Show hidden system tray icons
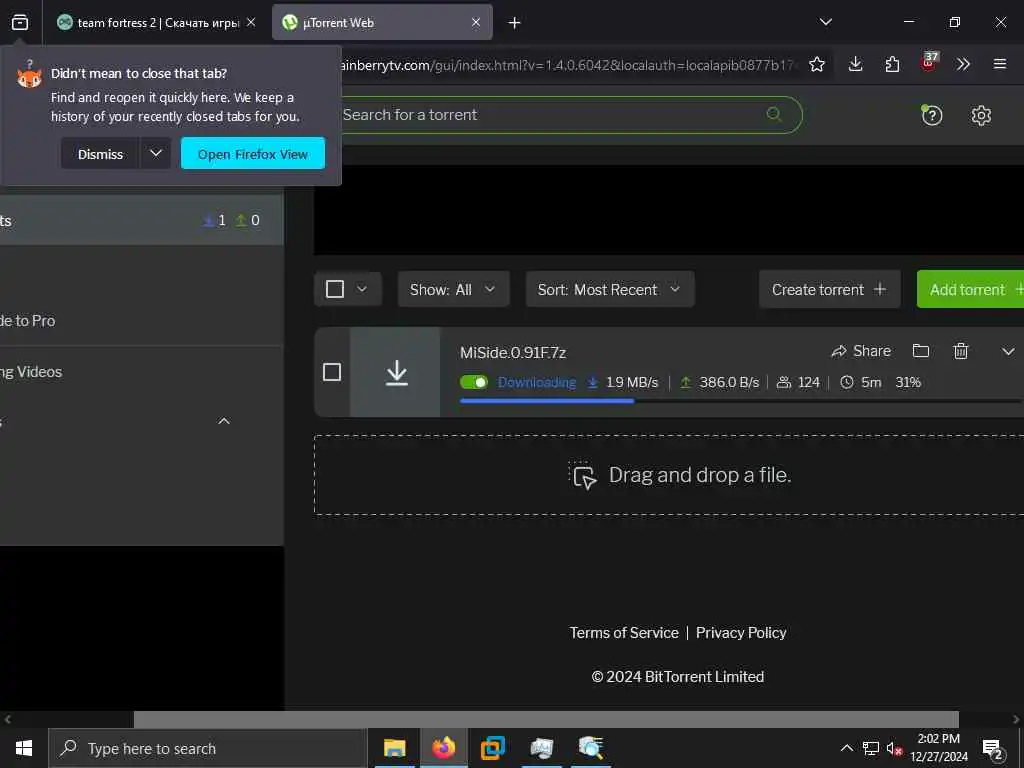1024x768 pixels. coord(846,748)
